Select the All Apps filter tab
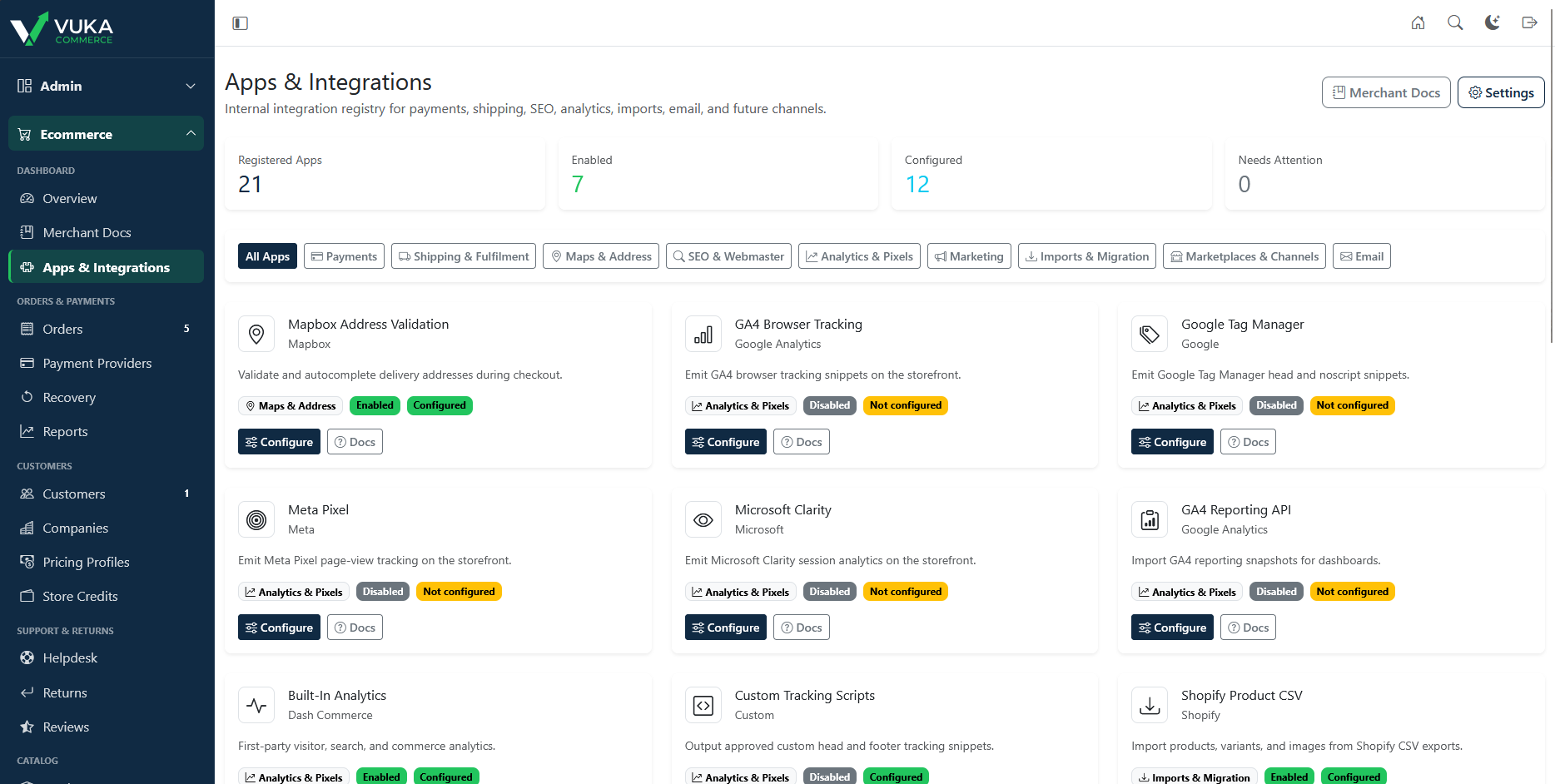 click(267, 256)
